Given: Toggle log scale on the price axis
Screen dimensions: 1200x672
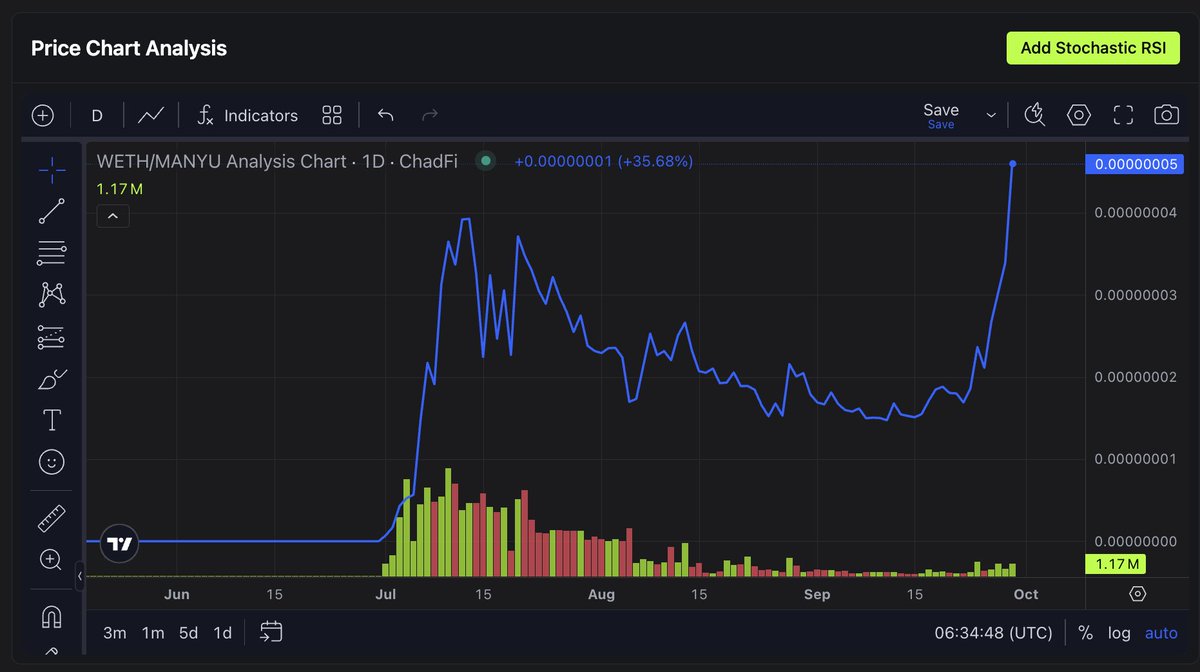Looking at the screenshot, I should 1119,632.
